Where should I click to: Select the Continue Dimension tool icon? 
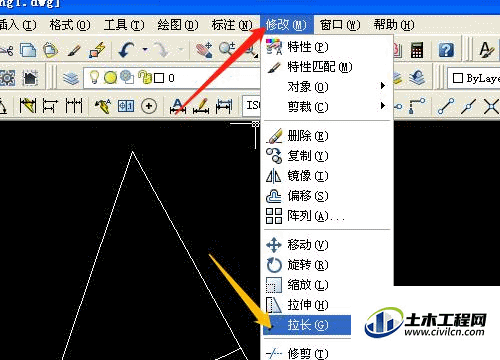pyautogui.click(x=74, y=106)
